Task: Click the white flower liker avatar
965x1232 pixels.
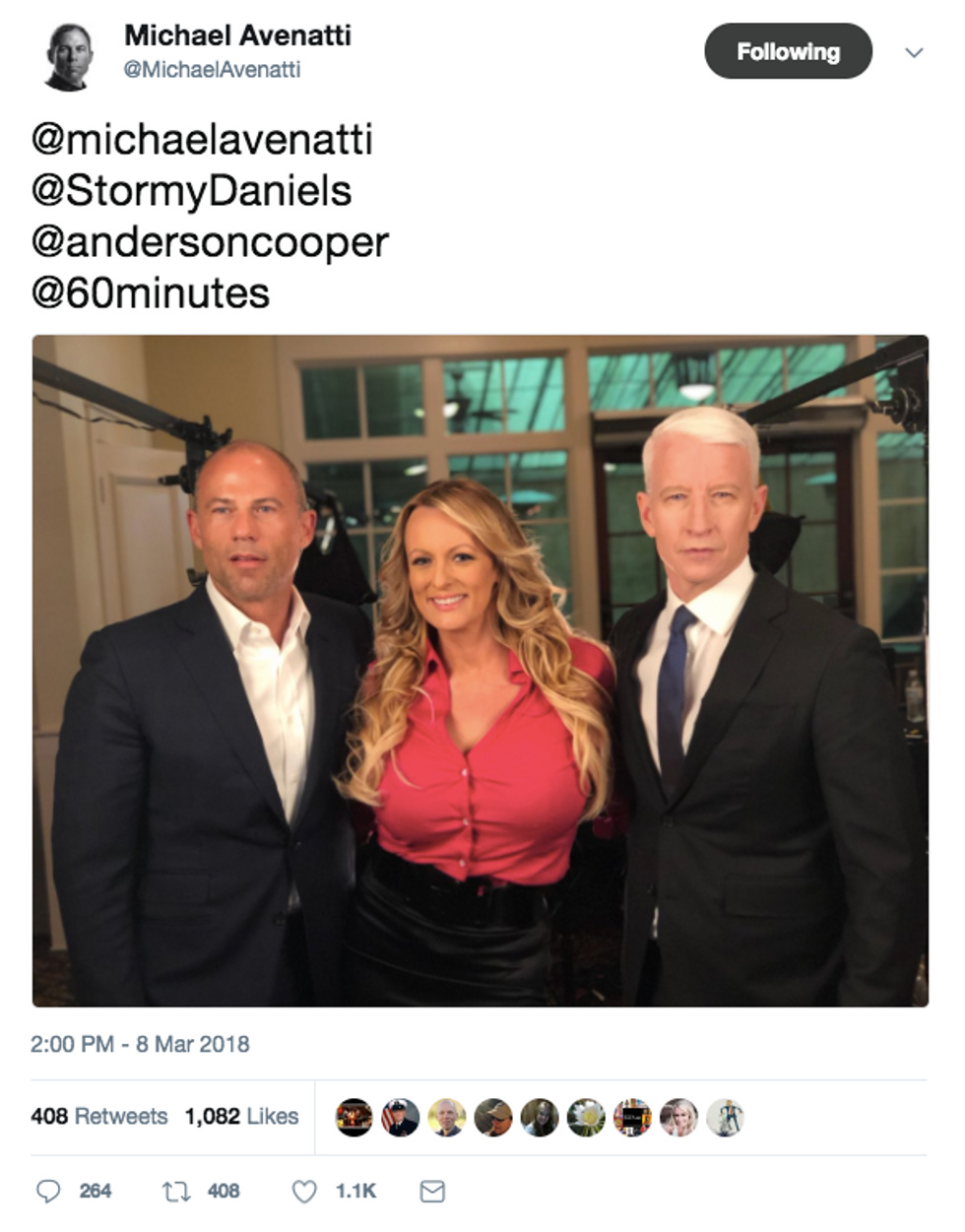Action: pyautogui.click(x=586, y=1118)
